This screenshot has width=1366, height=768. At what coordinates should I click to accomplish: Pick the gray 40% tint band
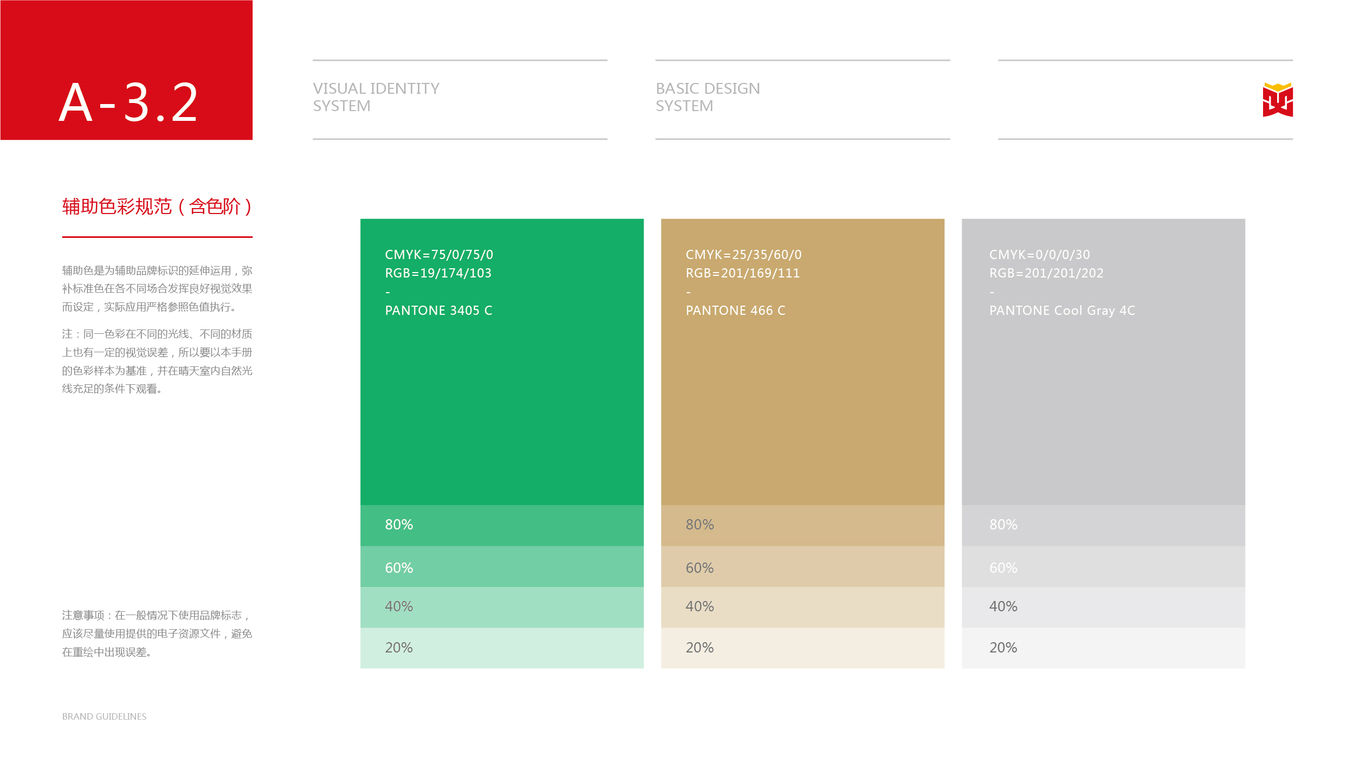pos(1103,607)
